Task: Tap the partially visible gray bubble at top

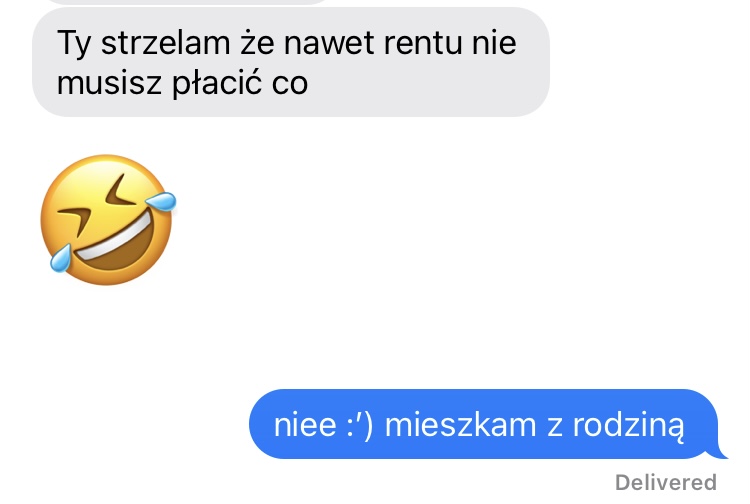Action: coord(186,2)
